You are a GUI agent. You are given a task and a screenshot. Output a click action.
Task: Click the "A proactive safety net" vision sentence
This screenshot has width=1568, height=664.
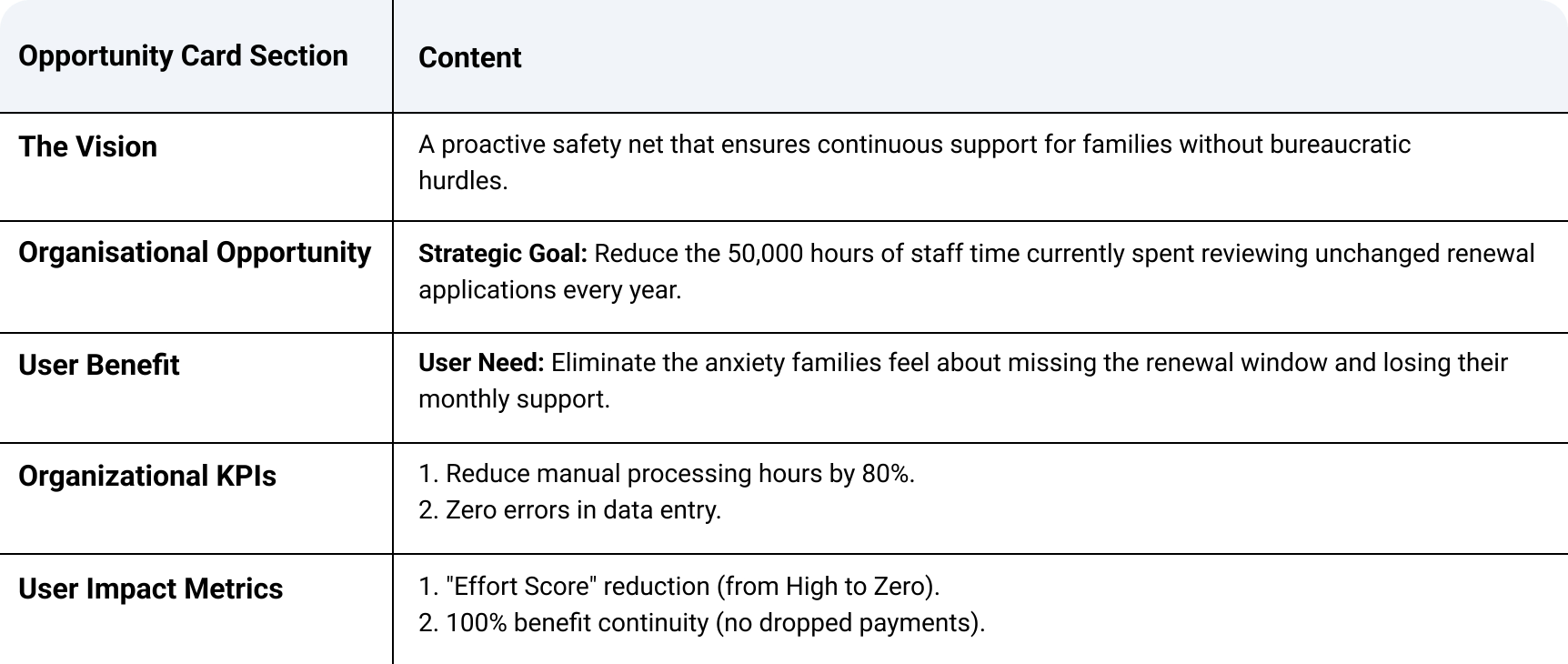914,145
